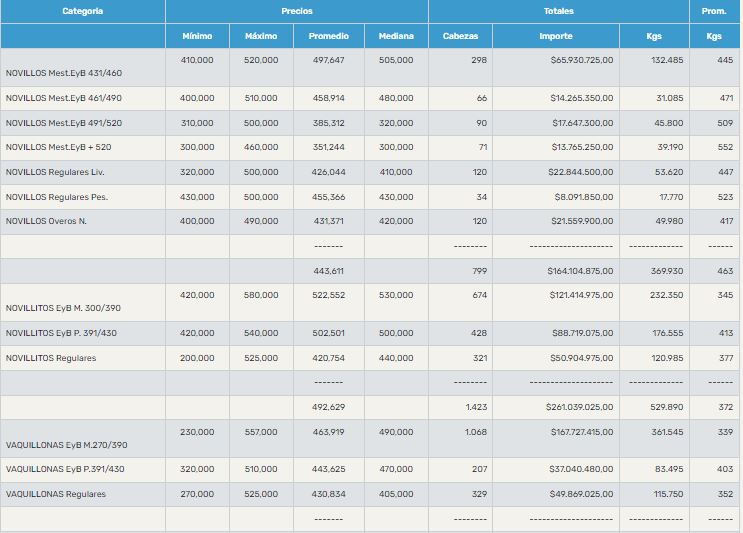Select the Importe column header
743x533 pixels.
(555, 36)
